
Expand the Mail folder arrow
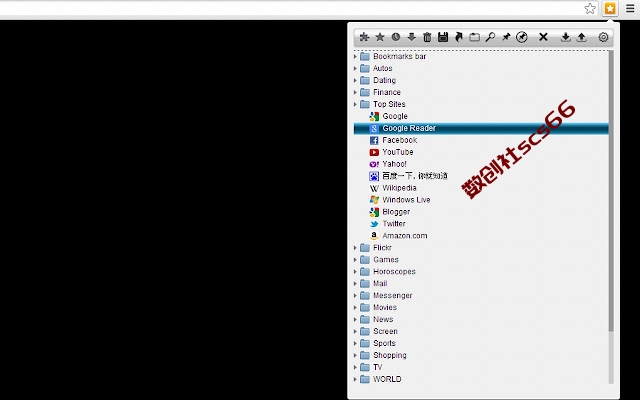click(x=355, y=284)
